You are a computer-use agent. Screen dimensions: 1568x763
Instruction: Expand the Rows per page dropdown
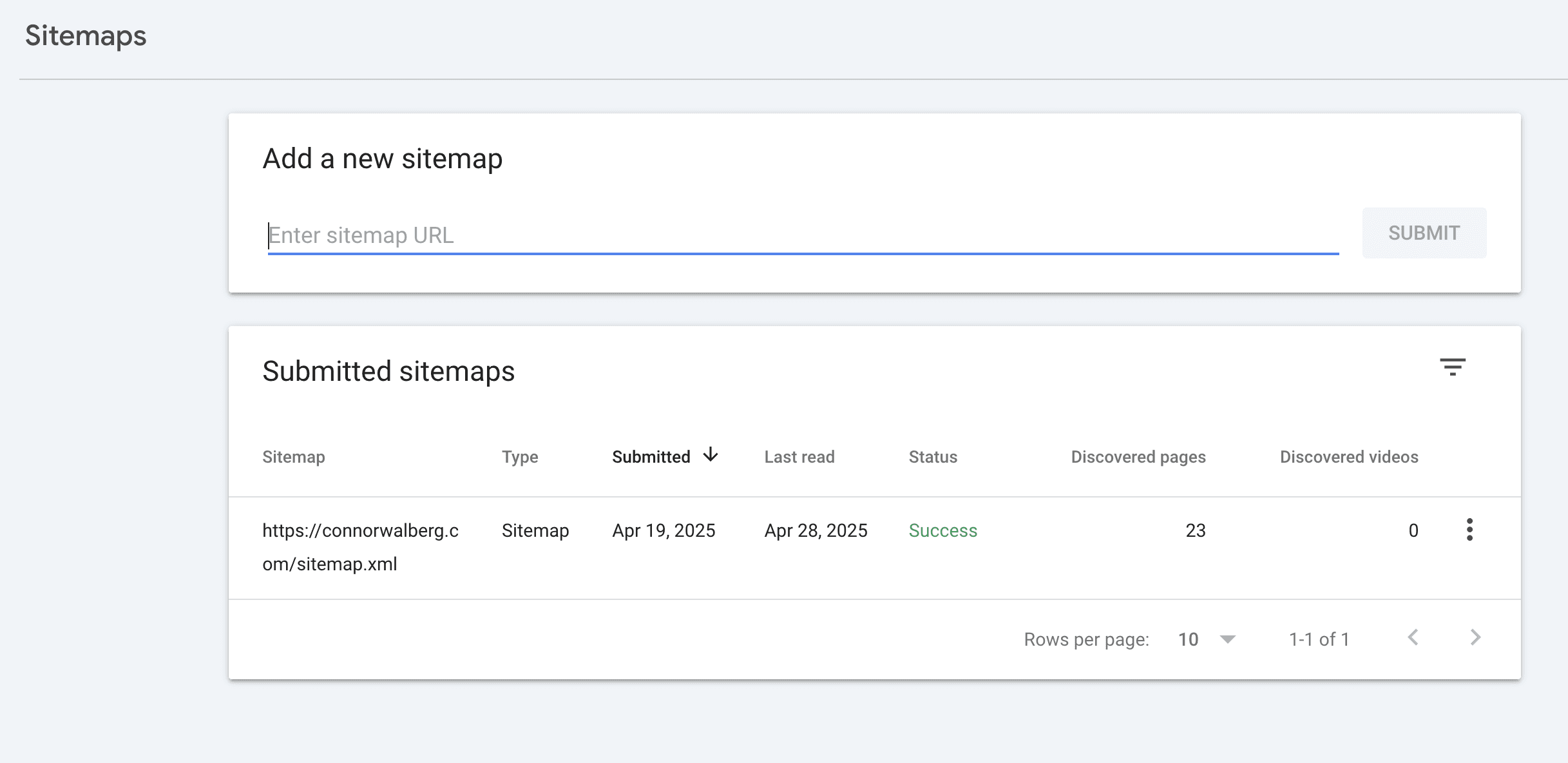[x=1227, y=639]
